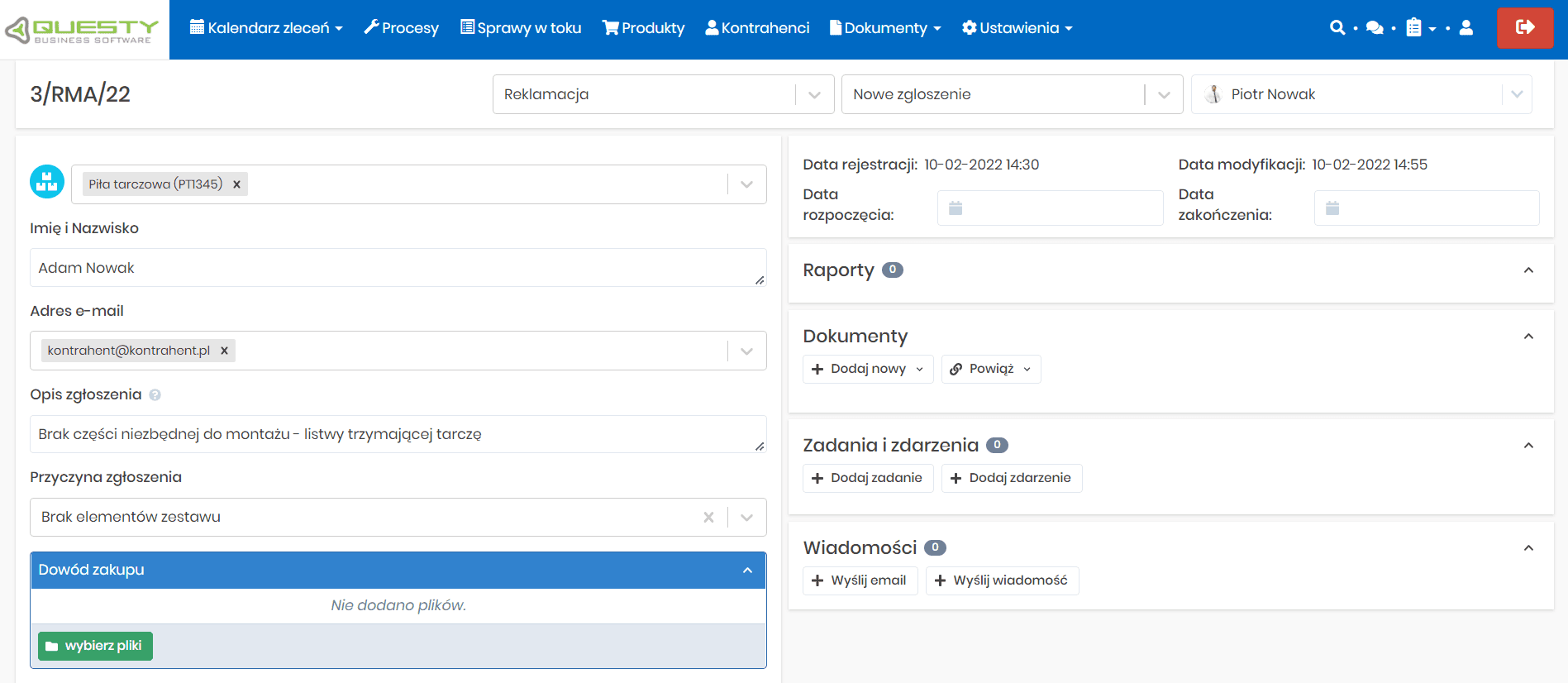
Task: Remove the kontrahent@kontrahent.pl email tag
Action: pos(224,351)
